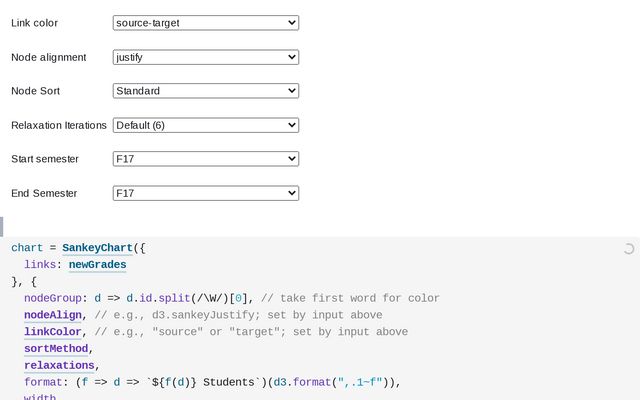
Task: Click the Link color label
Action: 36,23
